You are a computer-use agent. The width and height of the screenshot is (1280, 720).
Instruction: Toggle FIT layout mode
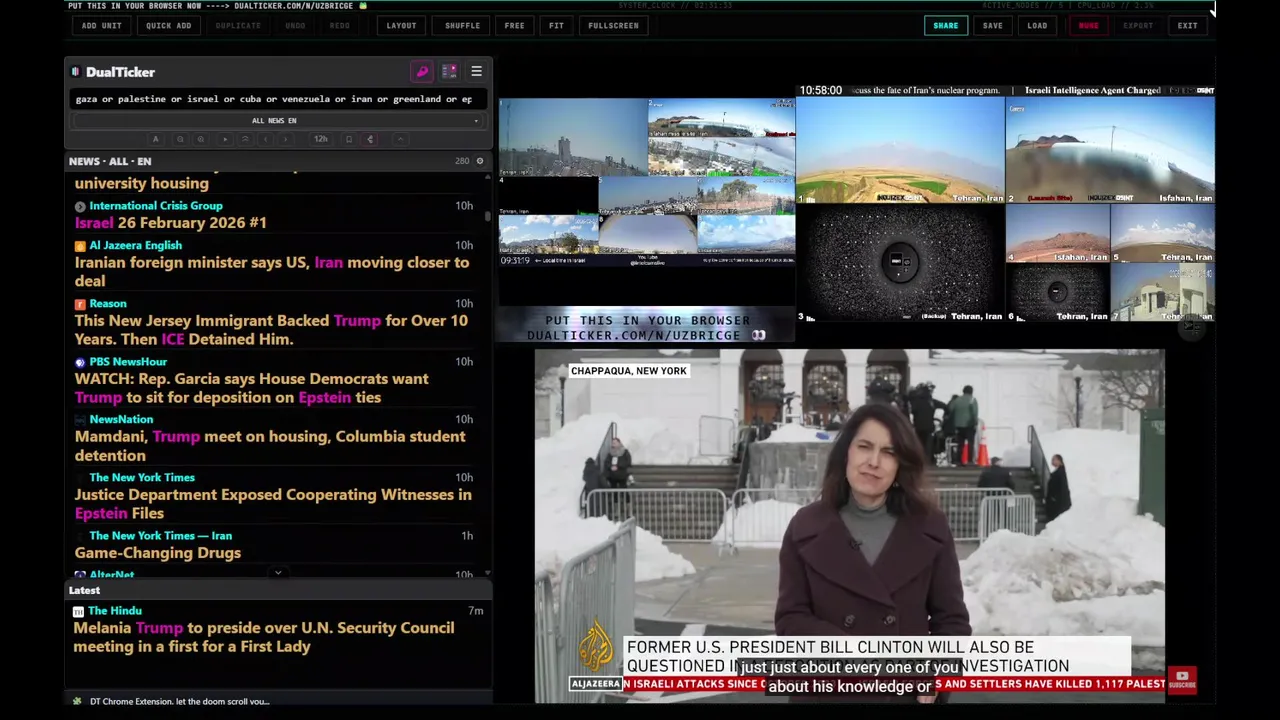pos(556,25)
